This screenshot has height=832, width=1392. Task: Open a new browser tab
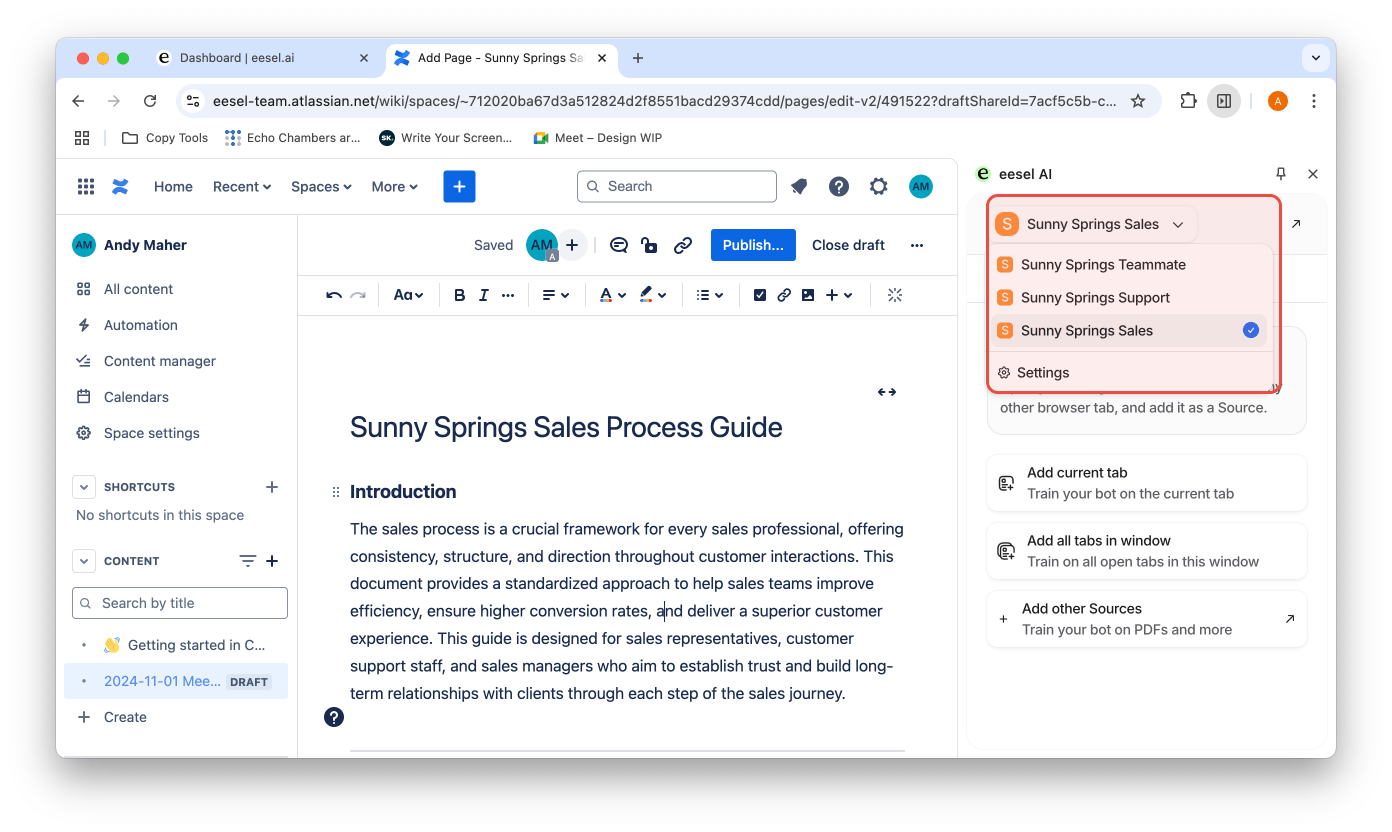(638, 58)
